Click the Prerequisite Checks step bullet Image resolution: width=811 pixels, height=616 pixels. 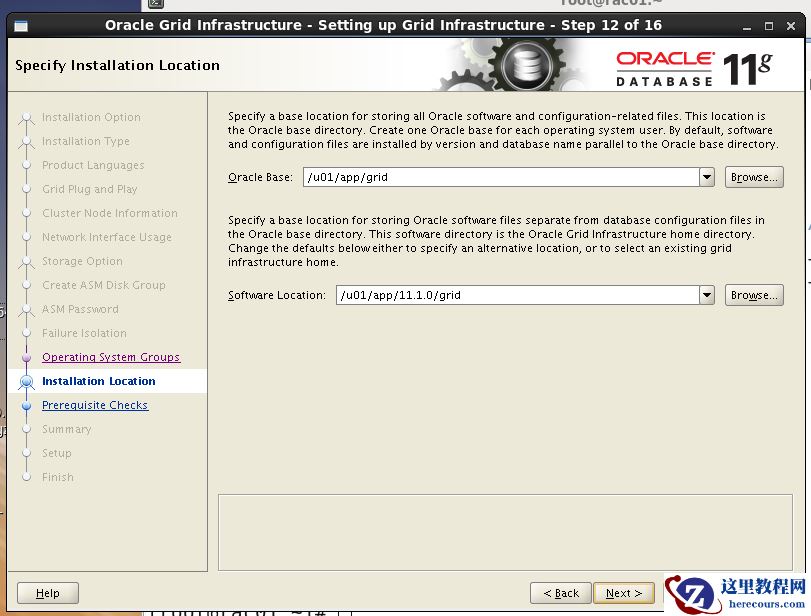26,405
